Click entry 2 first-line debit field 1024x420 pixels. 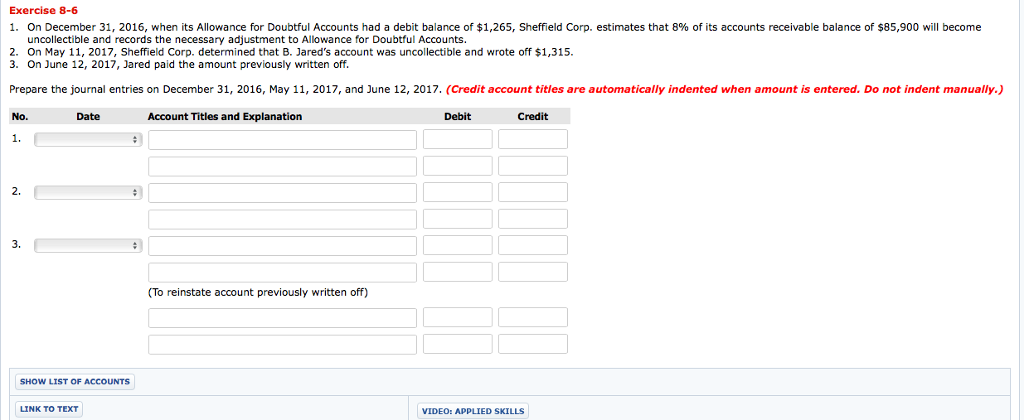(458, 192)
